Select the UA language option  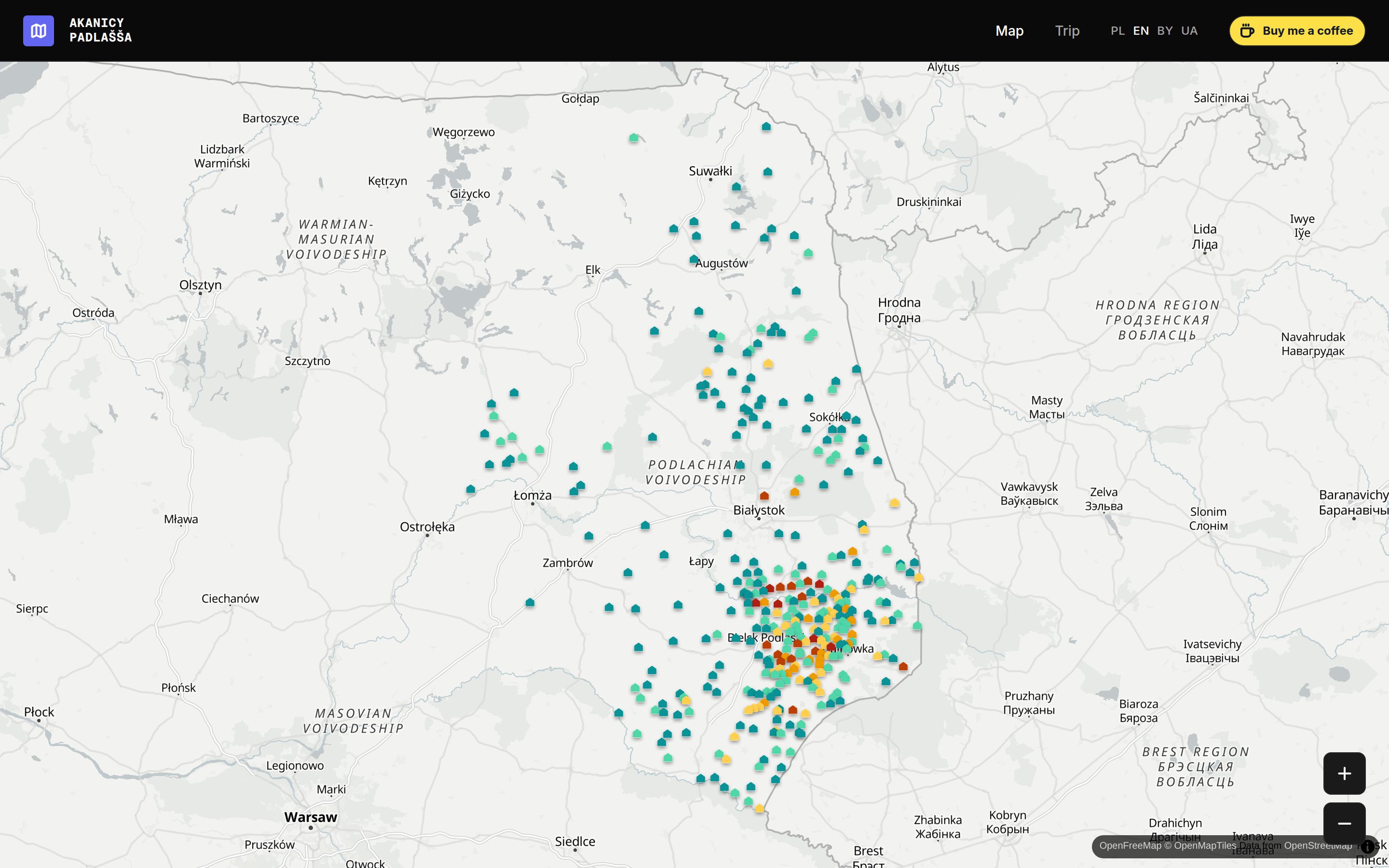click(1189, 31)
